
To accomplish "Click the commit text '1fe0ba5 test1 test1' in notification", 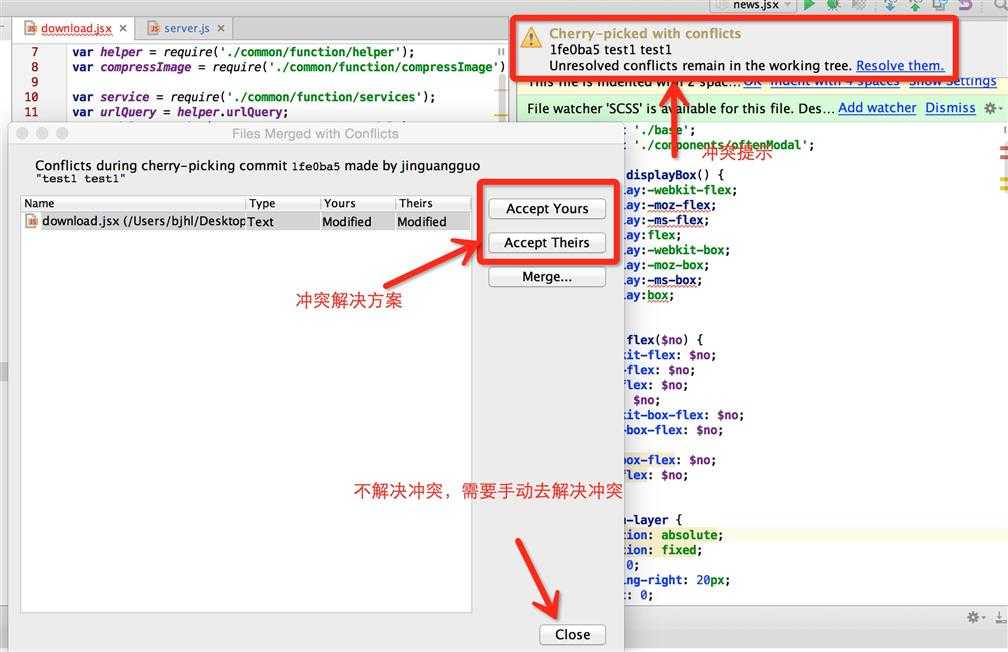I will (610, 50).
